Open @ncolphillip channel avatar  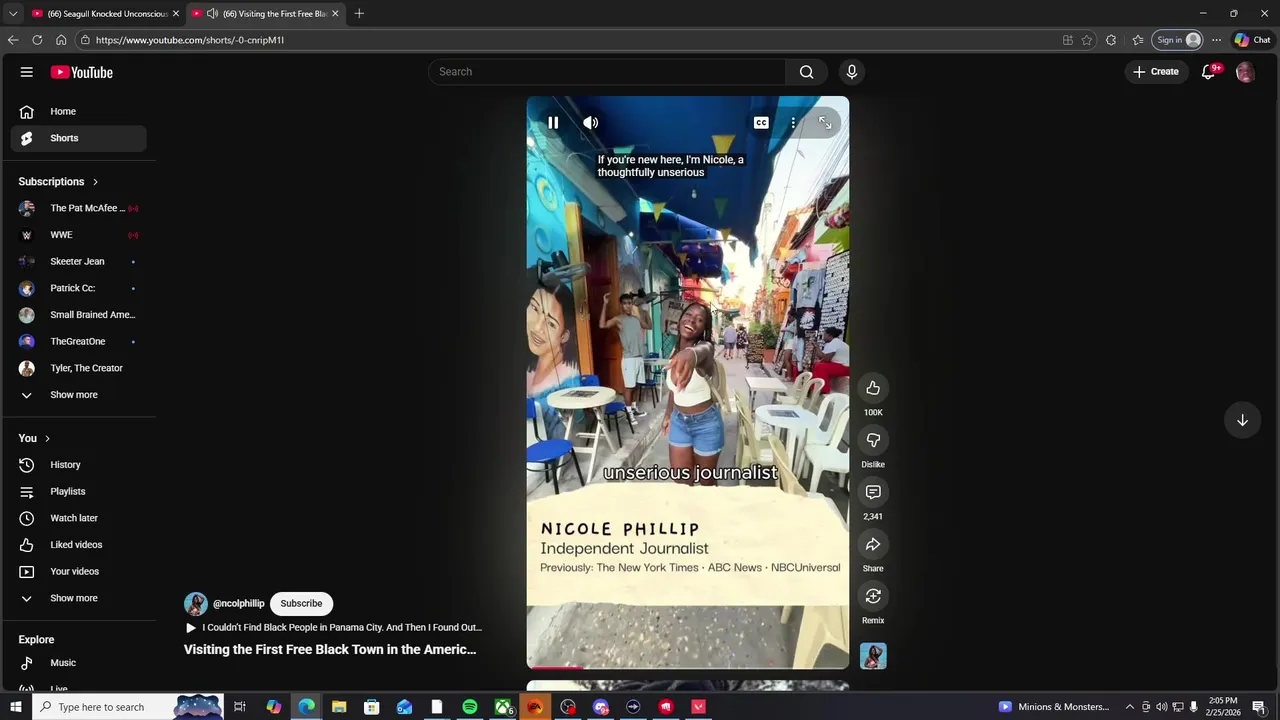[x=196, y=604]
